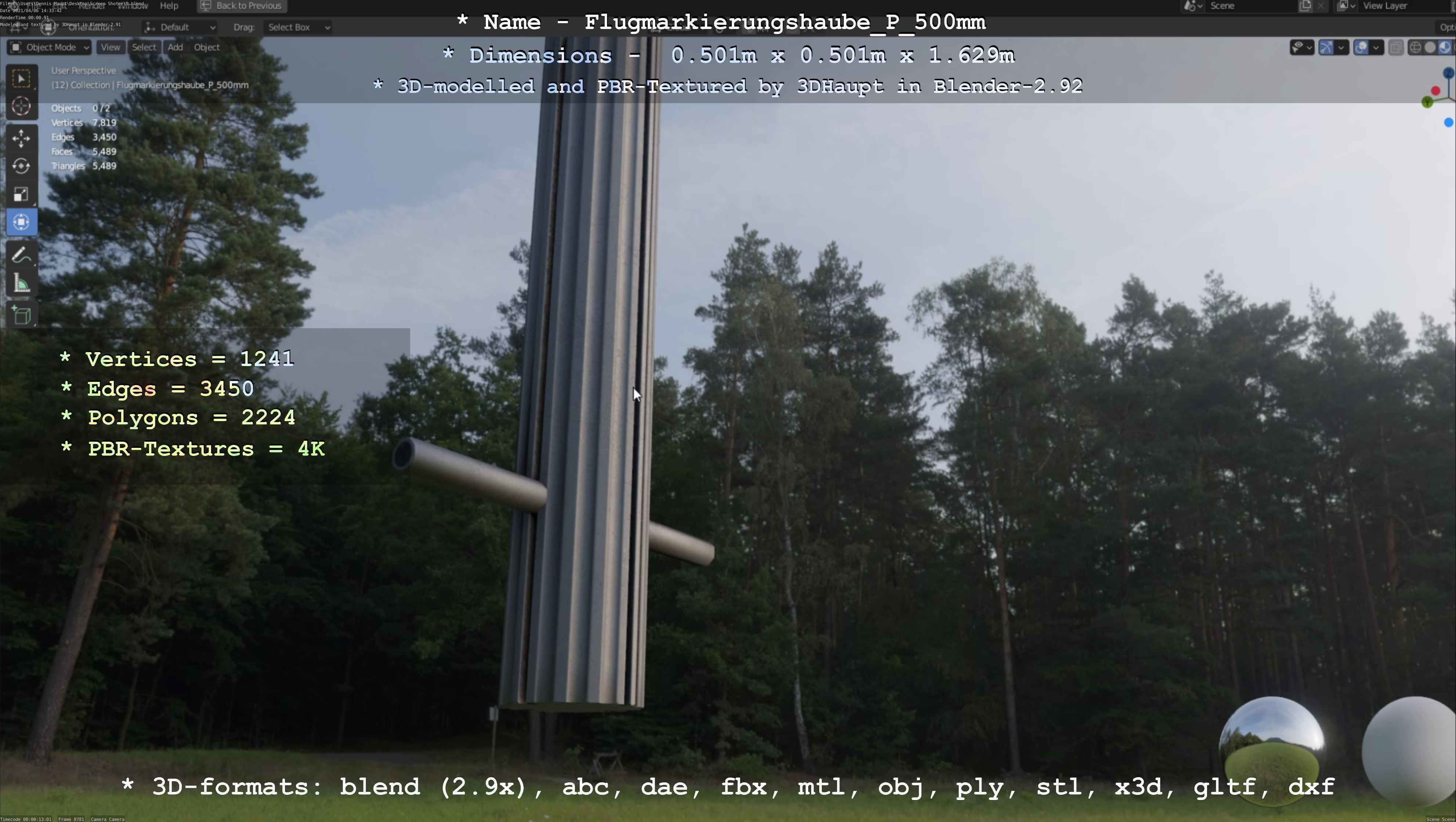This screenshot has height=822, width=1456.
Task: Select the Transform tool
Action: (21, 222)
